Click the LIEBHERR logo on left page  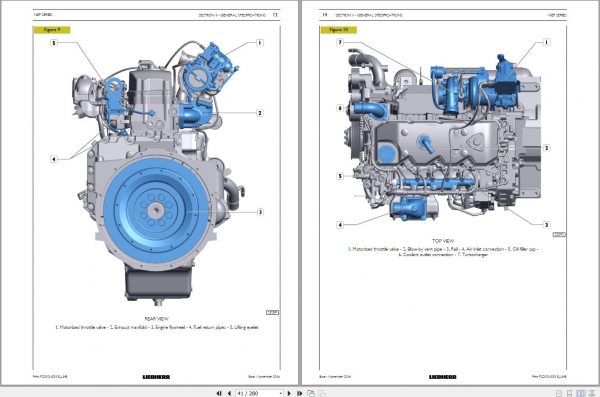coord(156,377)
